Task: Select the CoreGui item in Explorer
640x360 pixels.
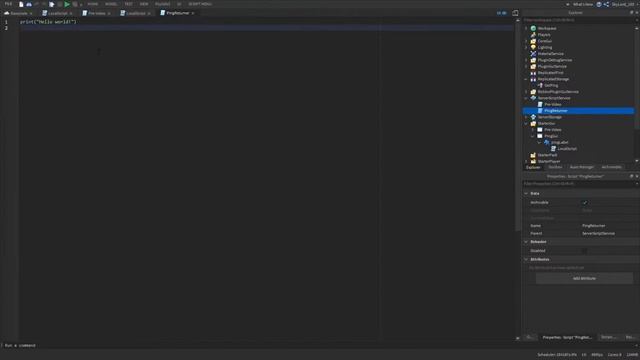Action: pyautogui.click(x=544, y=41)
